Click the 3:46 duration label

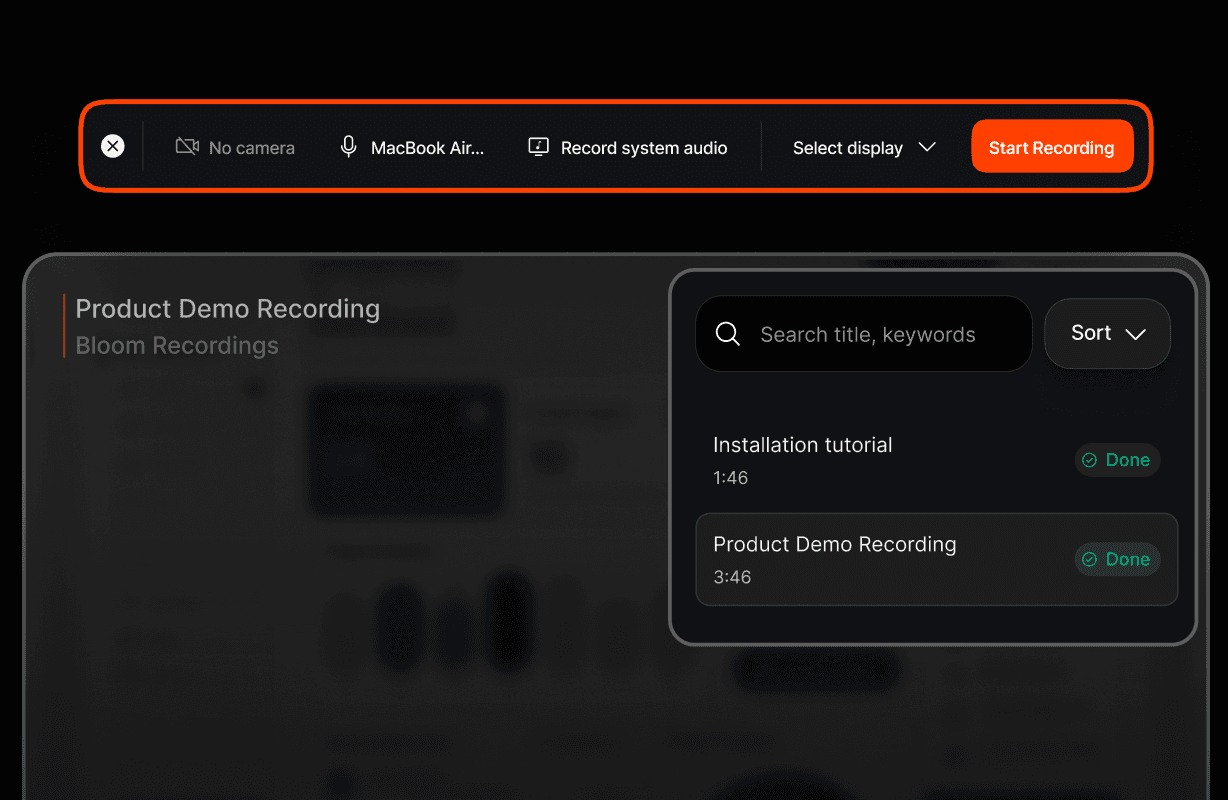(732, 577)
